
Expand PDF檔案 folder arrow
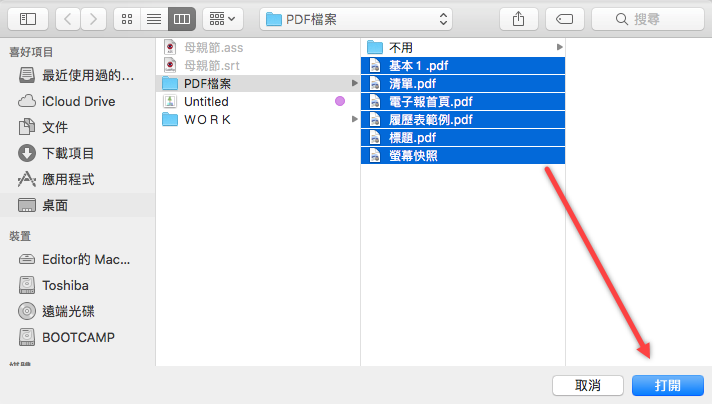tap(355, 83)
